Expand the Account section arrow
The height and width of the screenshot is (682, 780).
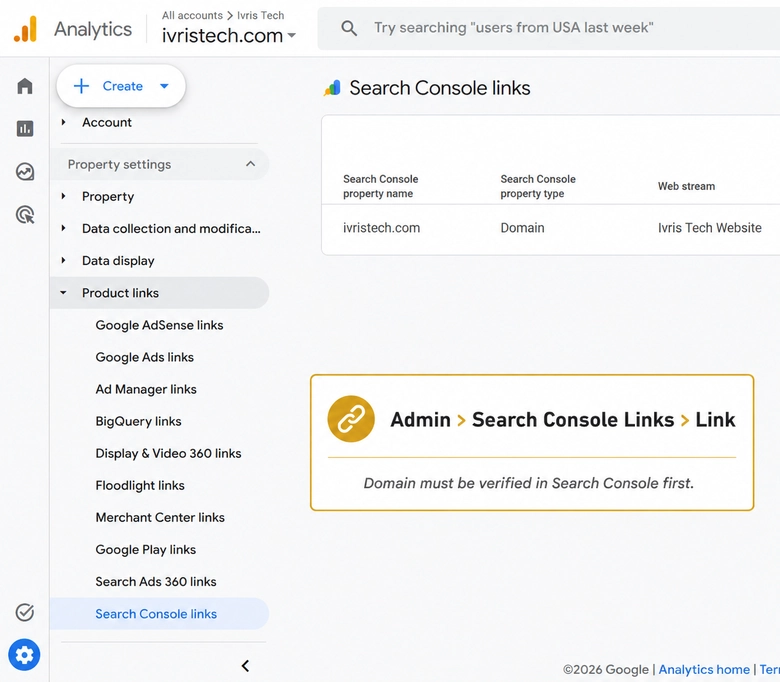click(63, 122)
